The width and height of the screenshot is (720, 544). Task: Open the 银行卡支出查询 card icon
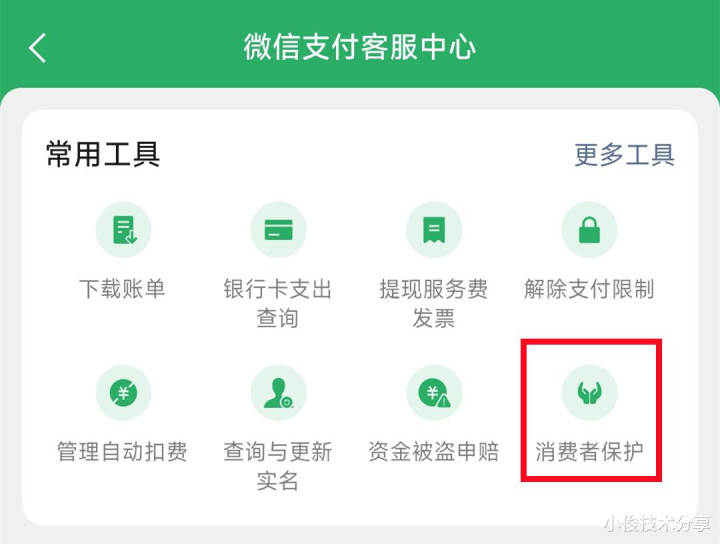click(x=278, y=229)
